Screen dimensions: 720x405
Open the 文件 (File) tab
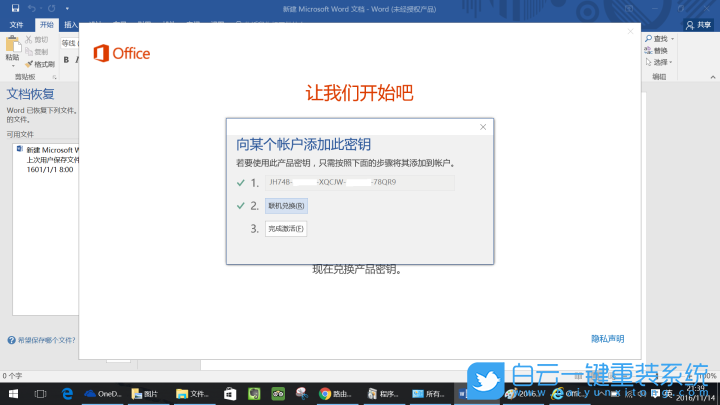tap(16, 25)
